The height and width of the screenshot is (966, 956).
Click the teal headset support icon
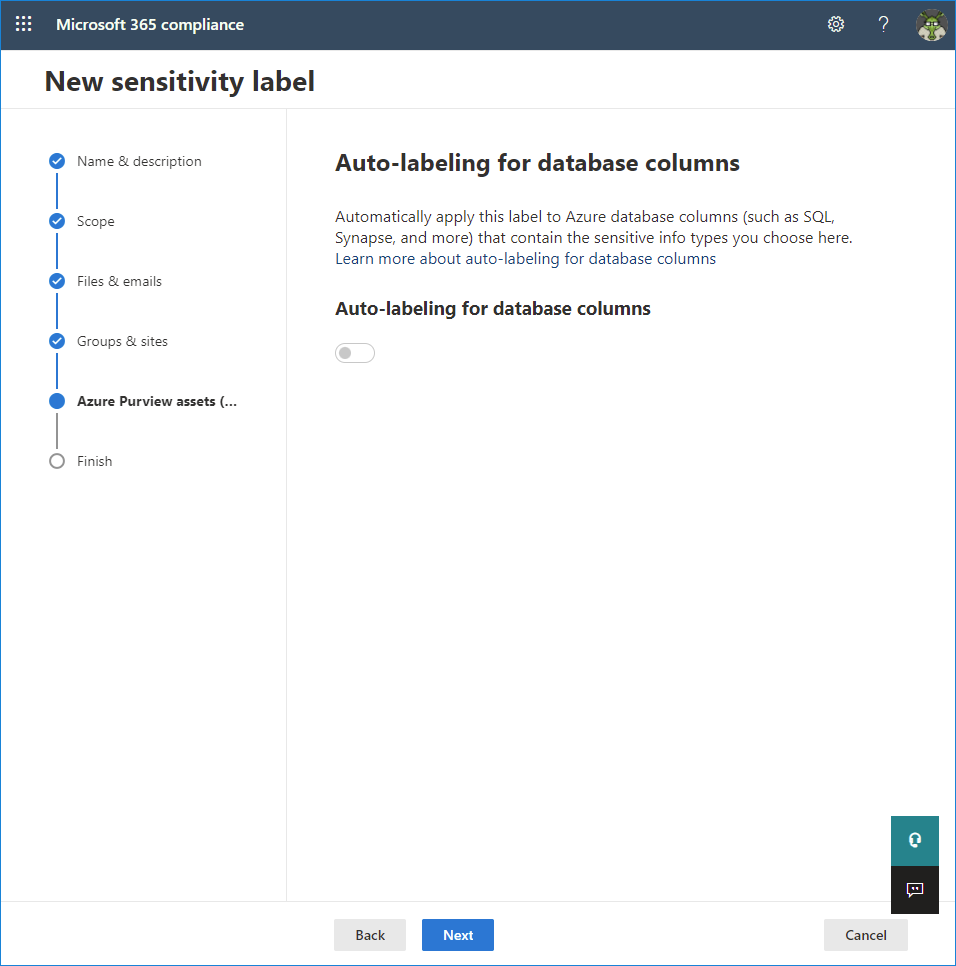(x=915, y=840)
